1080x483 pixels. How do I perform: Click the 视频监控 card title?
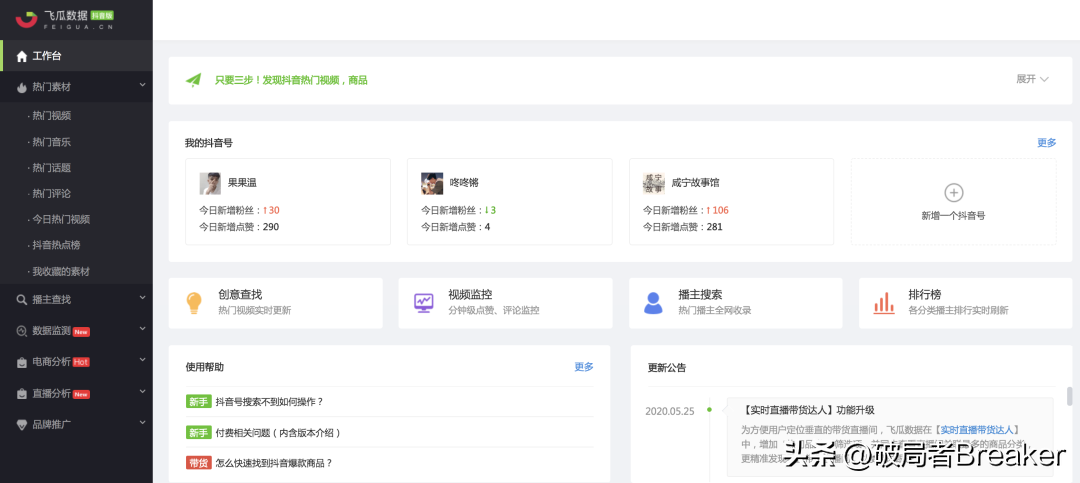click(470, 294)
